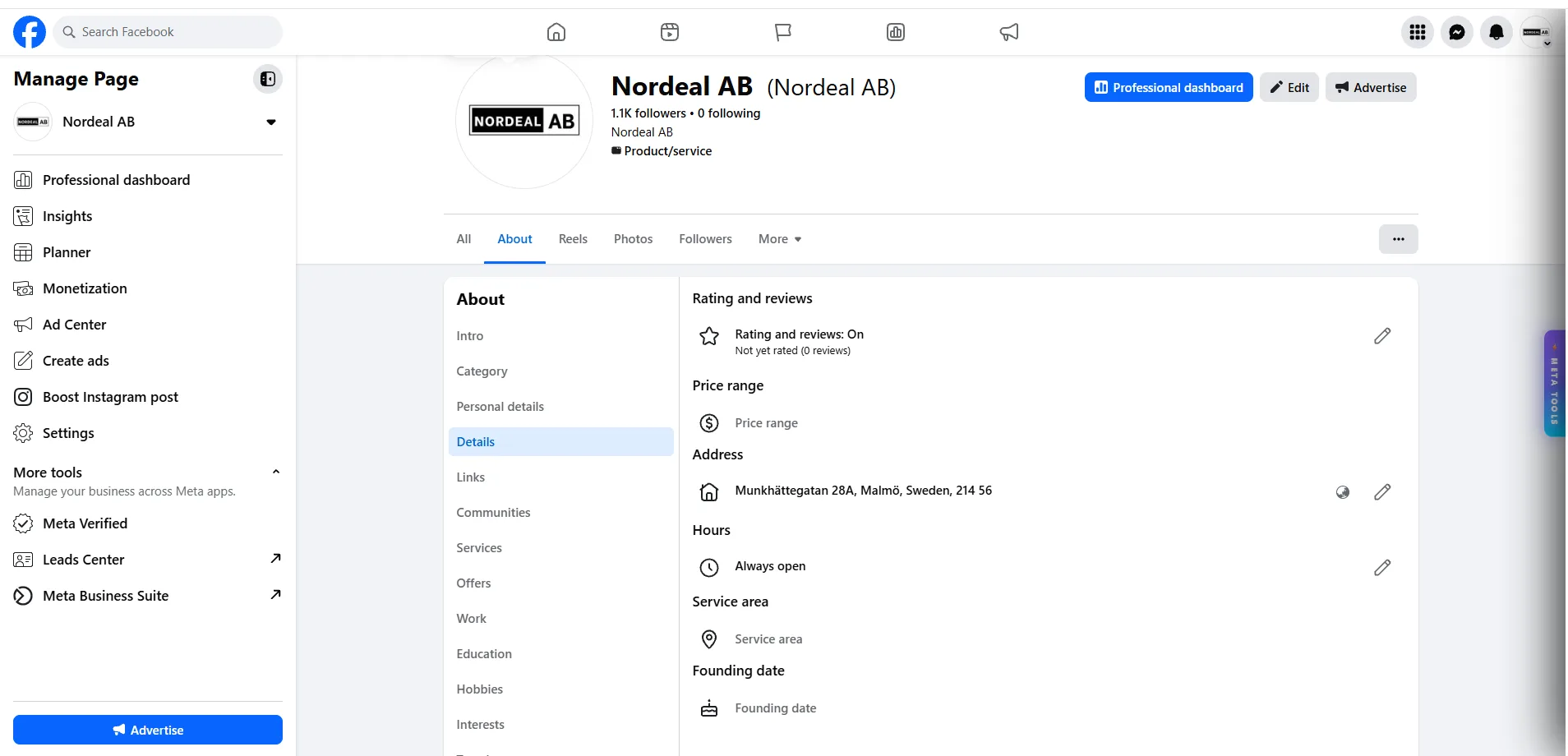Switch to the Reels tab

573,239
